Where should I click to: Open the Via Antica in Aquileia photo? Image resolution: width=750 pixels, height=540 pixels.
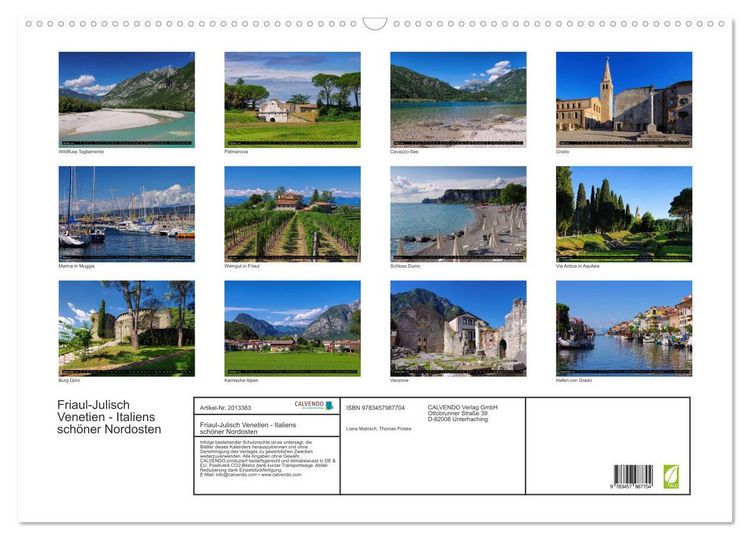pyautogui.click(x=624, y=214)
